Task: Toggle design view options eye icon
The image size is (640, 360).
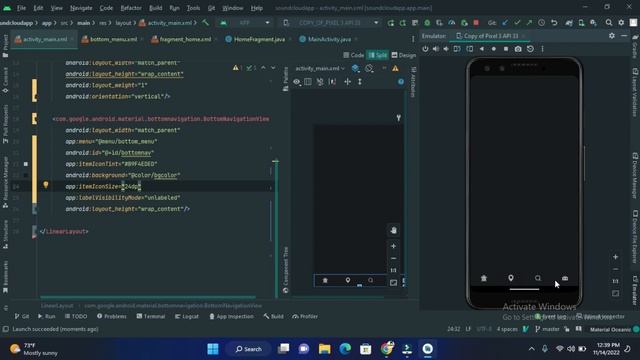Action: pos(297,82)
